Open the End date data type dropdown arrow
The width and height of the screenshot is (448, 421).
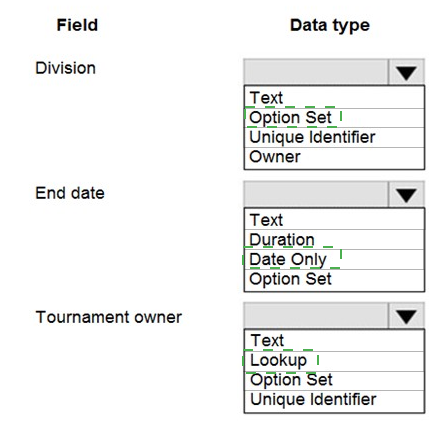click(x=406, y=194)
